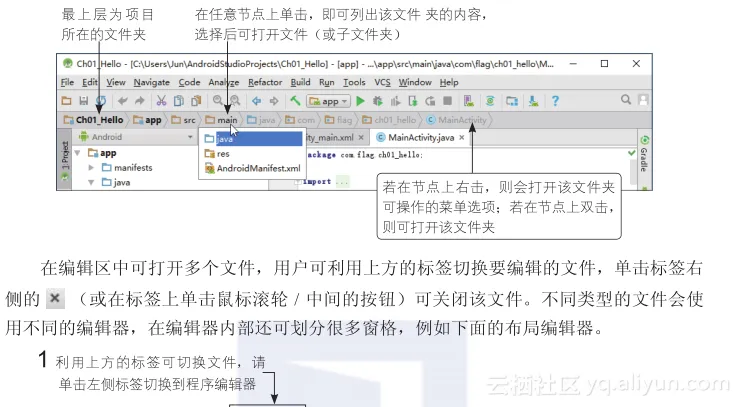Click the Forward navigation arrow
Image resolution: width=741 pixels, height=407 pixels.
point(274,101)
